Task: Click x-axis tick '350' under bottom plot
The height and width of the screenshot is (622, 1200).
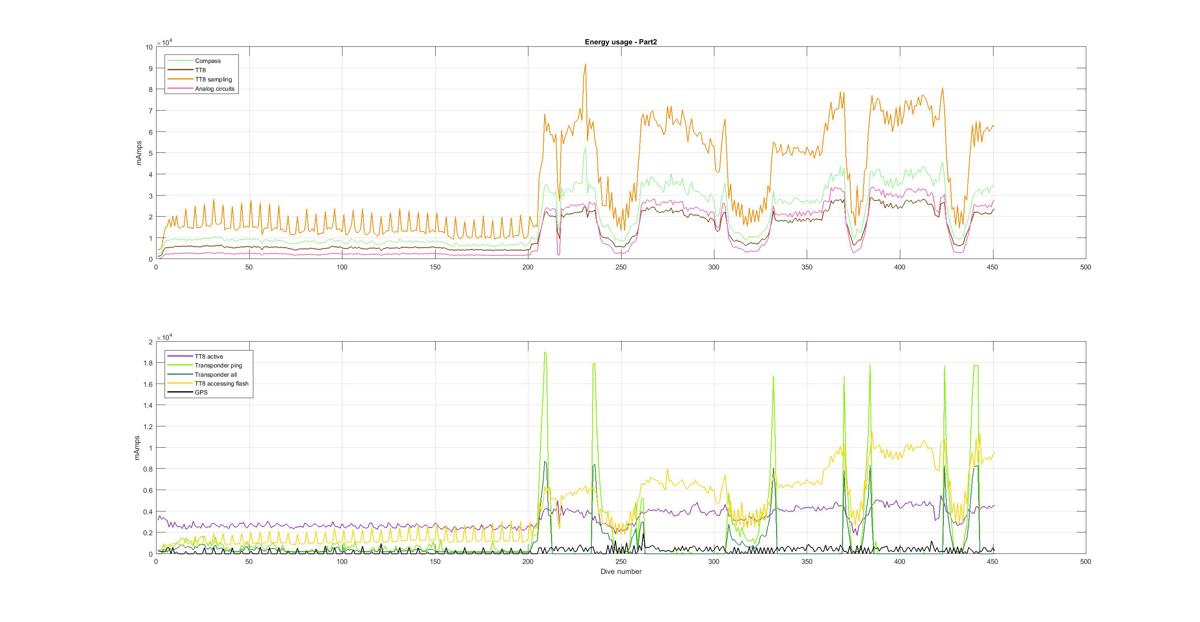Action: pyautogui.click(x=807, y=562)
